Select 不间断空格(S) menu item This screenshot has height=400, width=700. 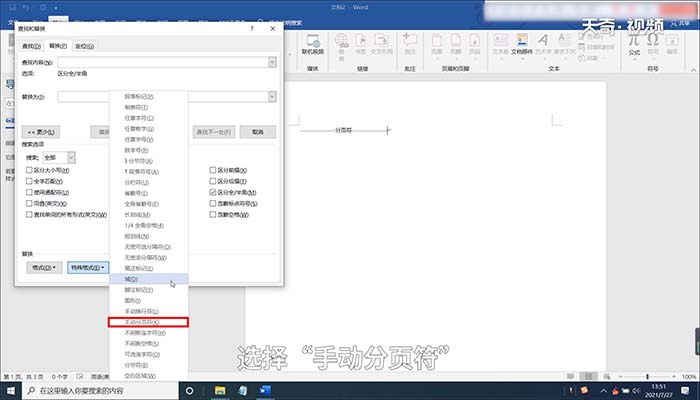tap(149, 343)
